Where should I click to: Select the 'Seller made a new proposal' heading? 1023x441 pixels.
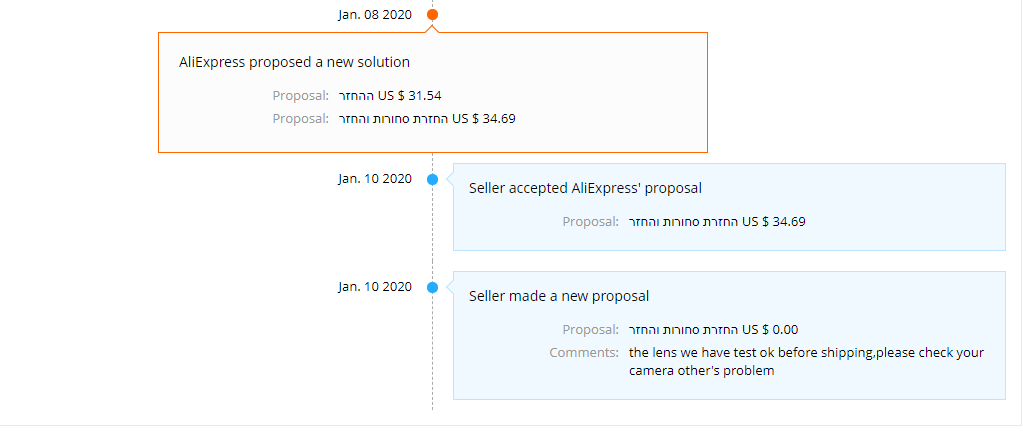coord(559,296)
